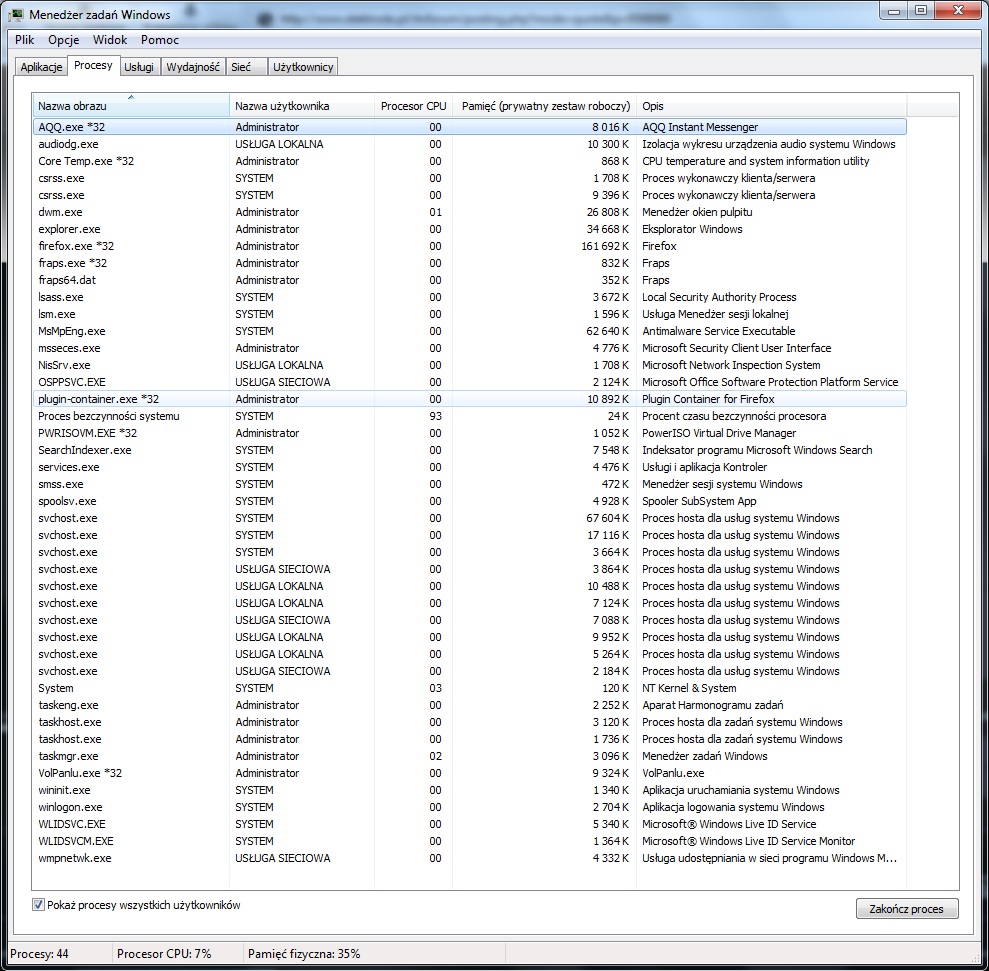Select the VolPanlu.exe *32 process

point(469,774)
